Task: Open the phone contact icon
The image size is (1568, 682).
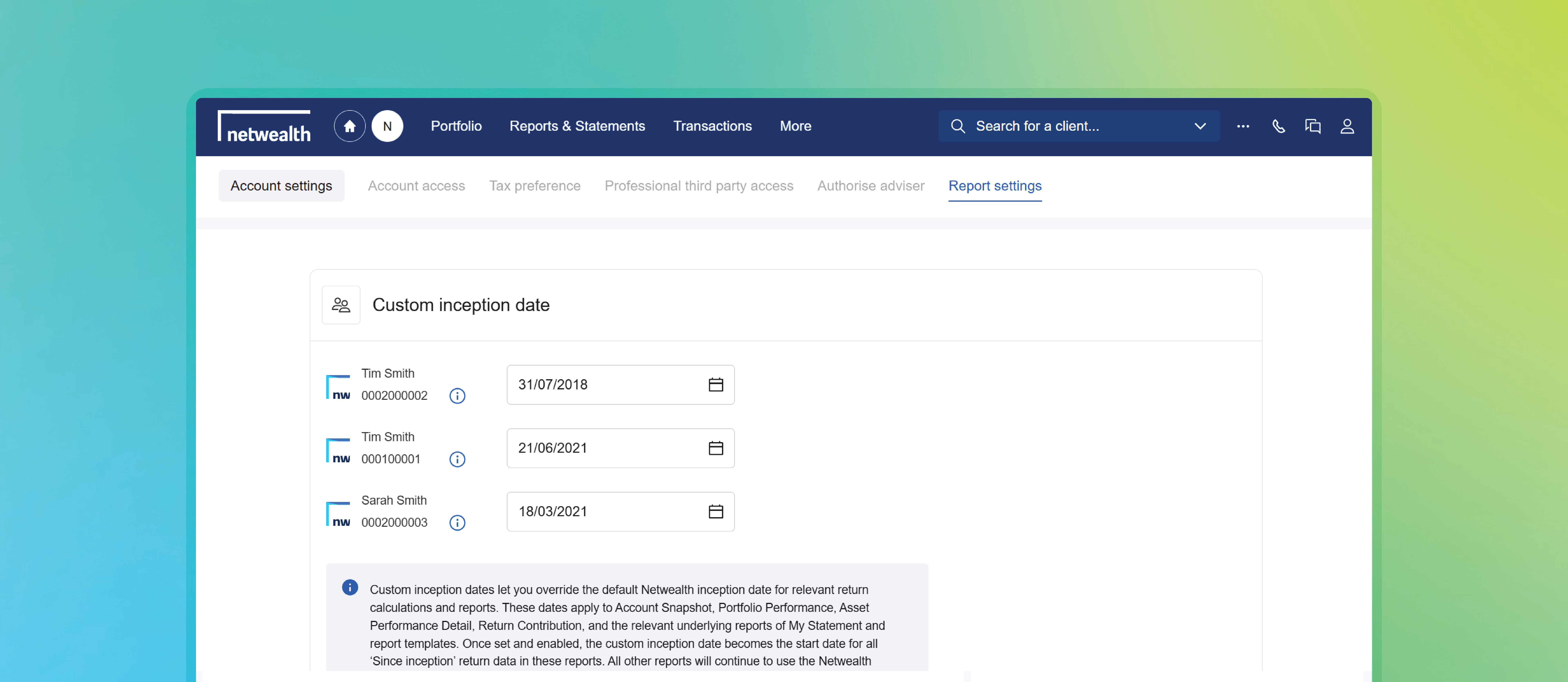Action: pos(1278,126)
